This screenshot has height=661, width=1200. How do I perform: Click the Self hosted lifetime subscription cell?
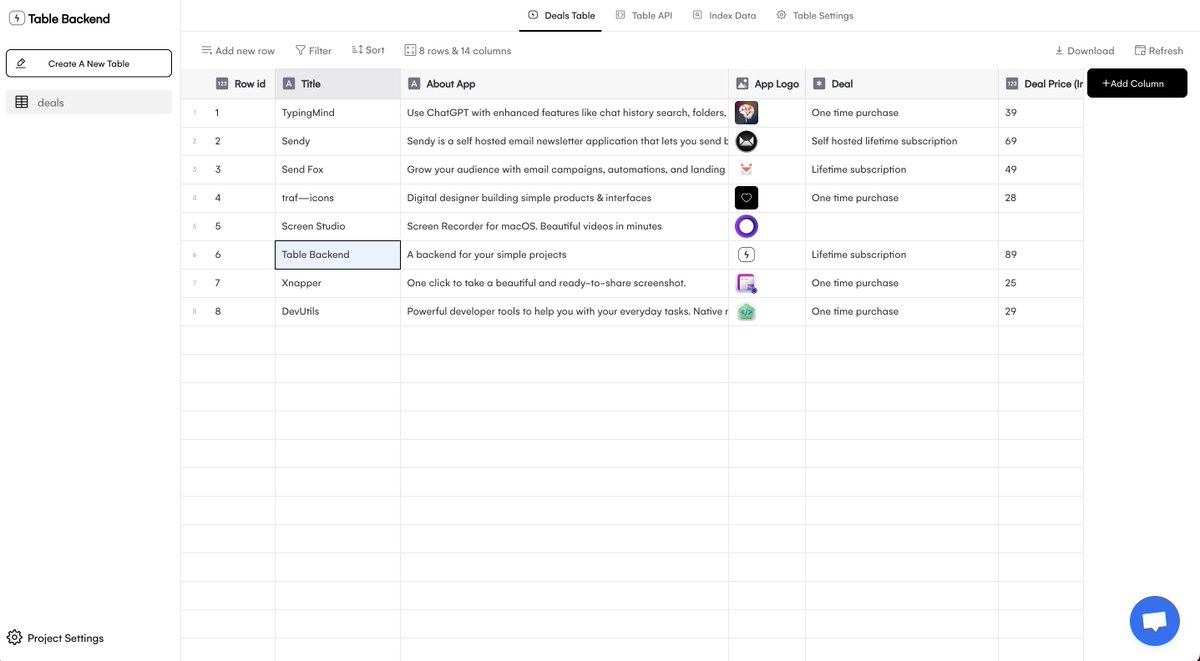pos(902,141)
